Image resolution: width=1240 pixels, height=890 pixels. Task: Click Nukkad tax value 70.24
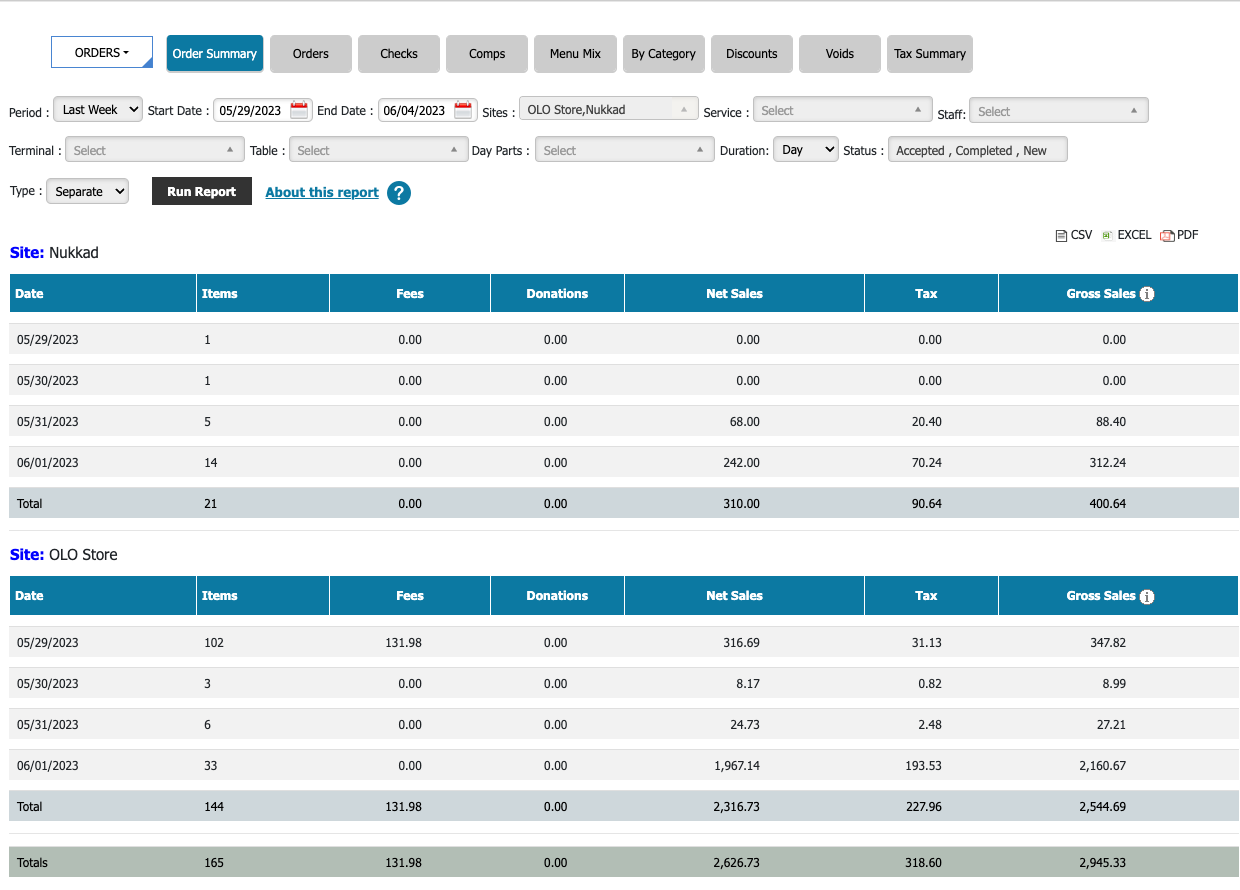point(926,463)
